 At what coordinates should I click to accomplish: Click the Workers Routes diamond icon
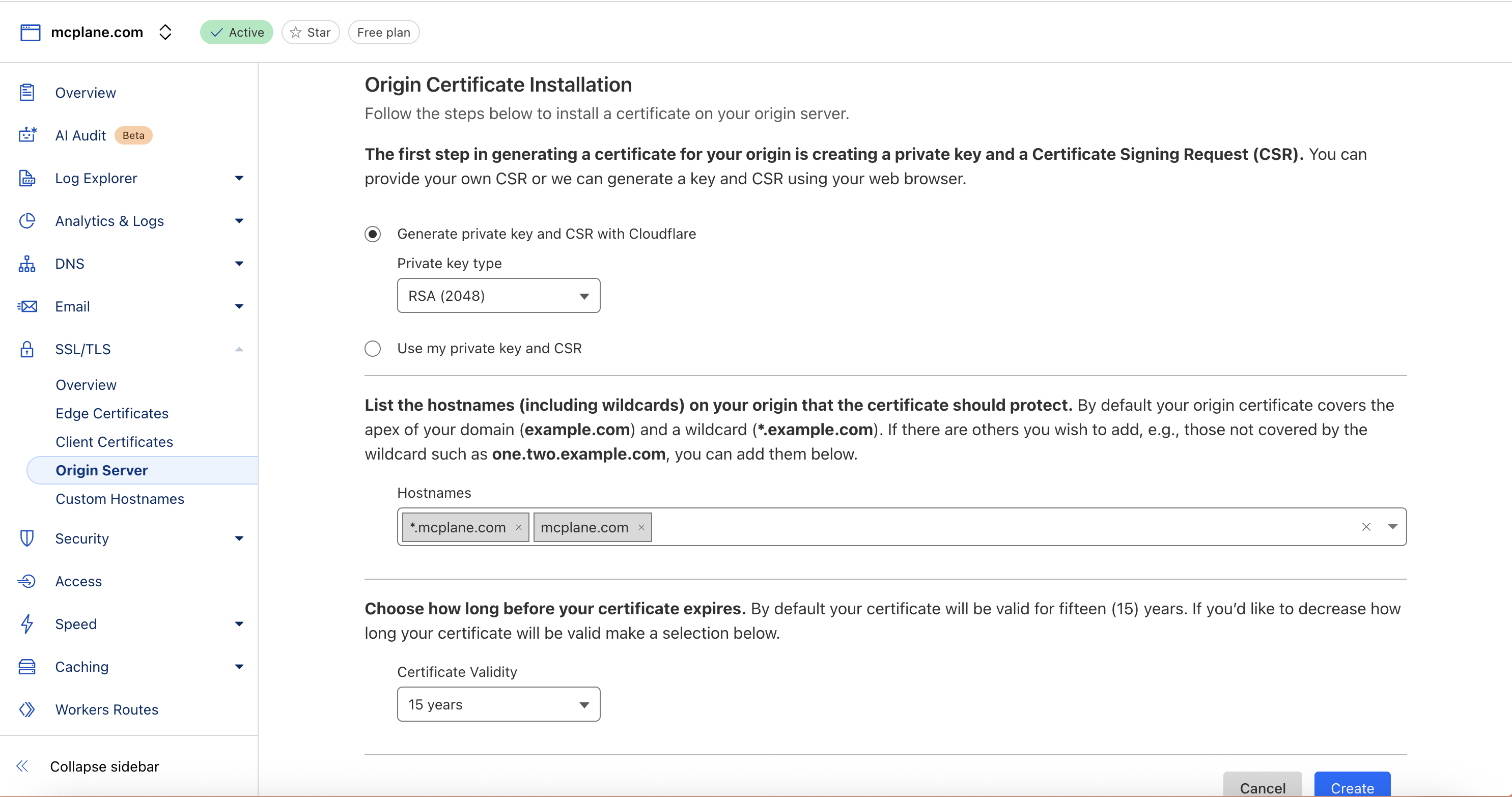(x=27, y=710)
